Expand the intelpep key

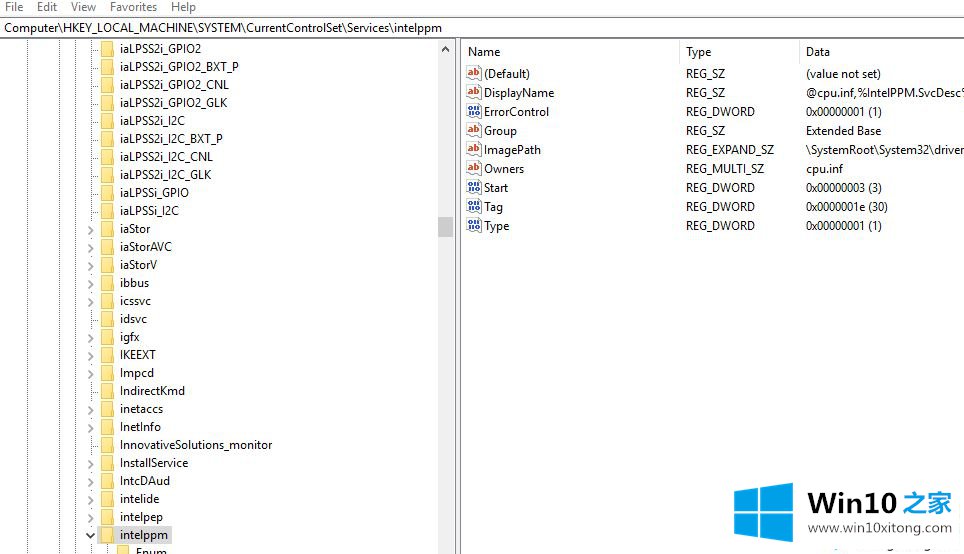(x=90, y=518)
